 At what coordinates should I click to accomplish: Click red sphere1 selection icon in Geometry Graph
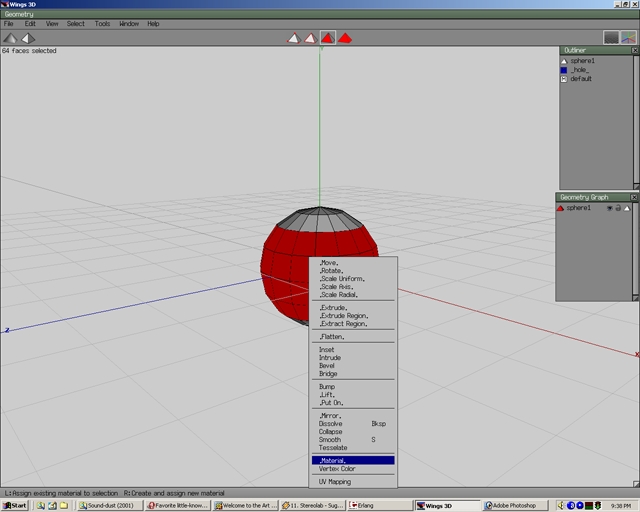coord(560,208)
